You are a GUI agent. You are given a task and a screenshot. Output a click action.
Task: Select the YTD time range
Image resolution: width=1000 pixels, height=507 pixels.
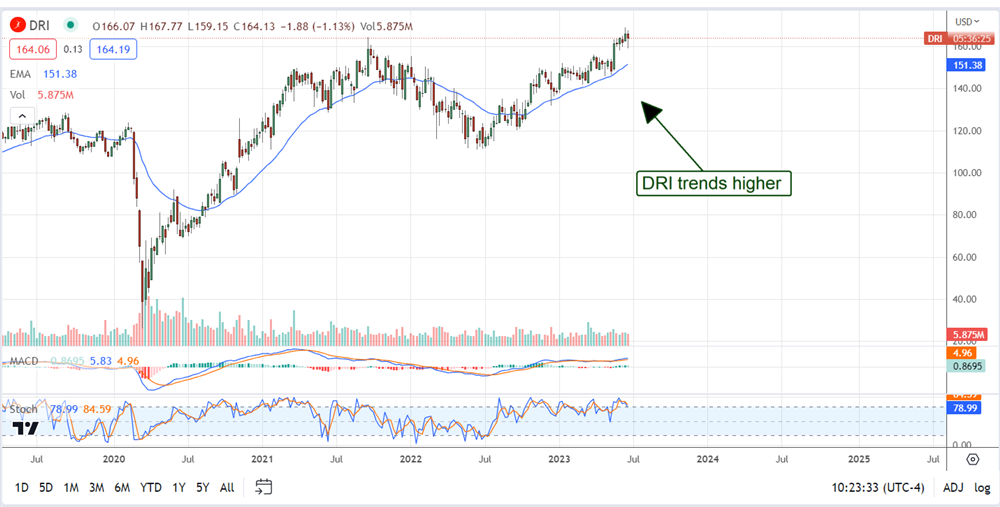coord(150,487)
